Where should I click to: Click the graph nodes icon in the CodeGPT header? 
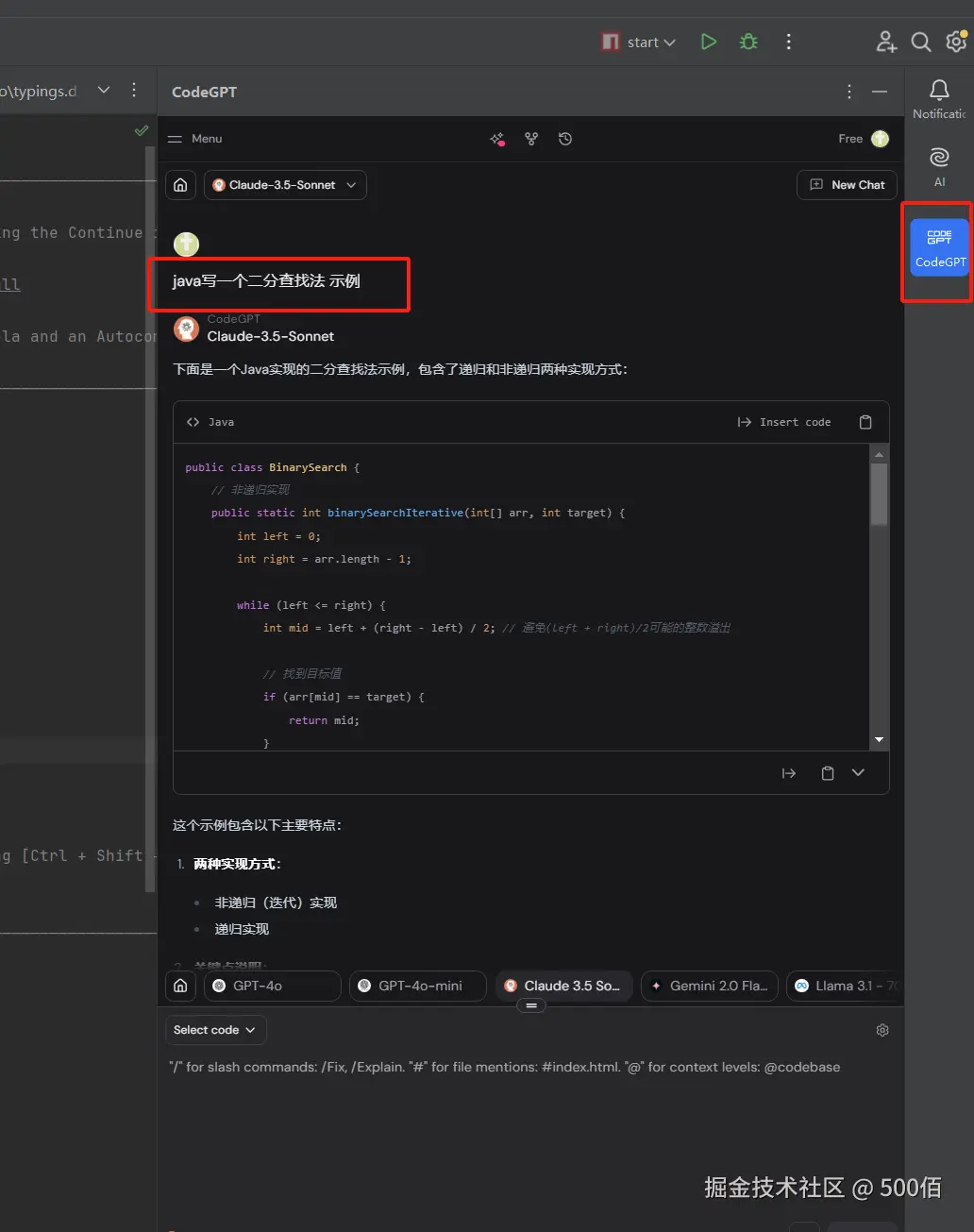tap(531, 139)
